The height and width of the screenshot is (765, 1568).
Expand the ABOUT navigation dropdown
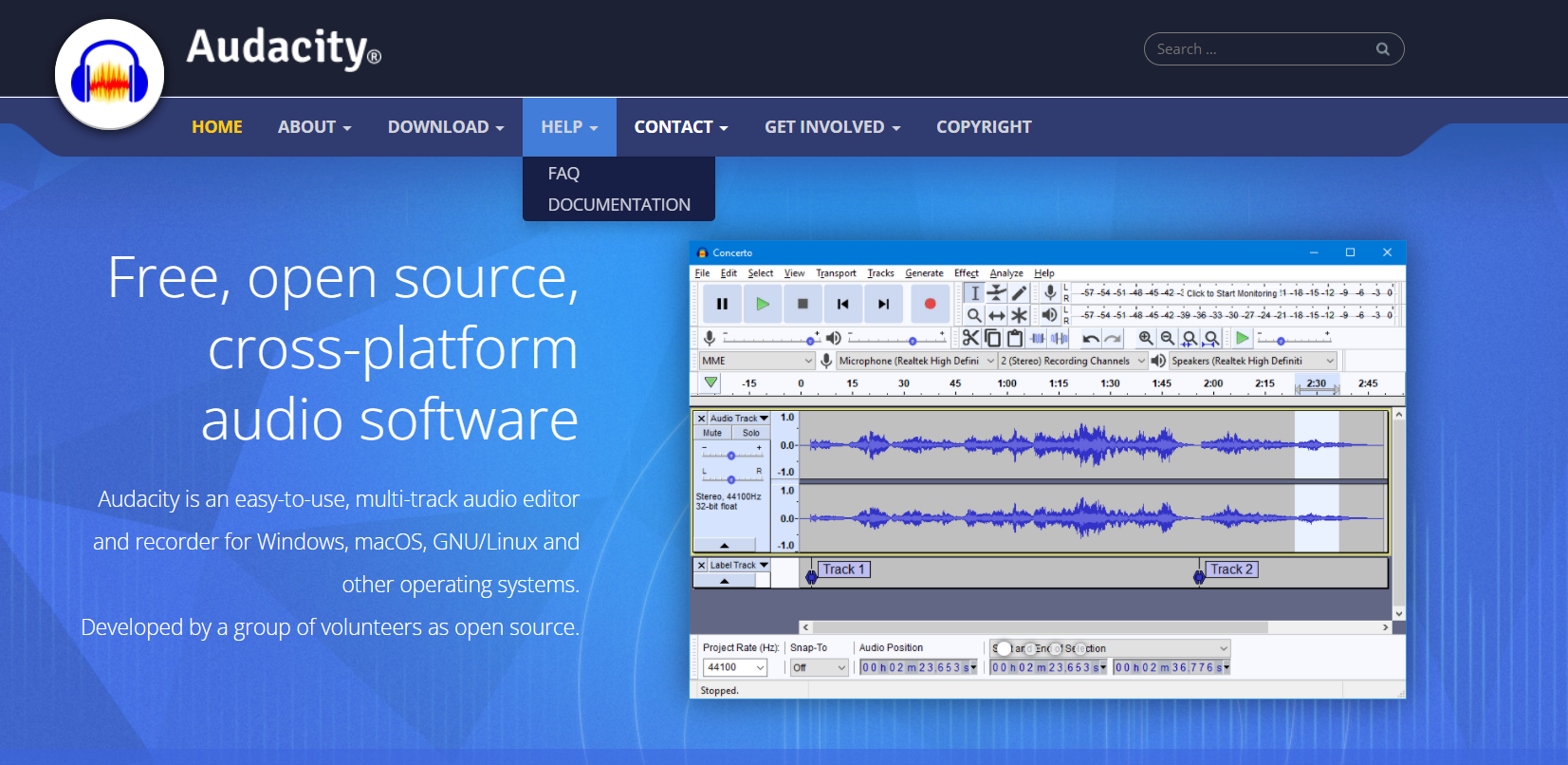click(314, 127)
